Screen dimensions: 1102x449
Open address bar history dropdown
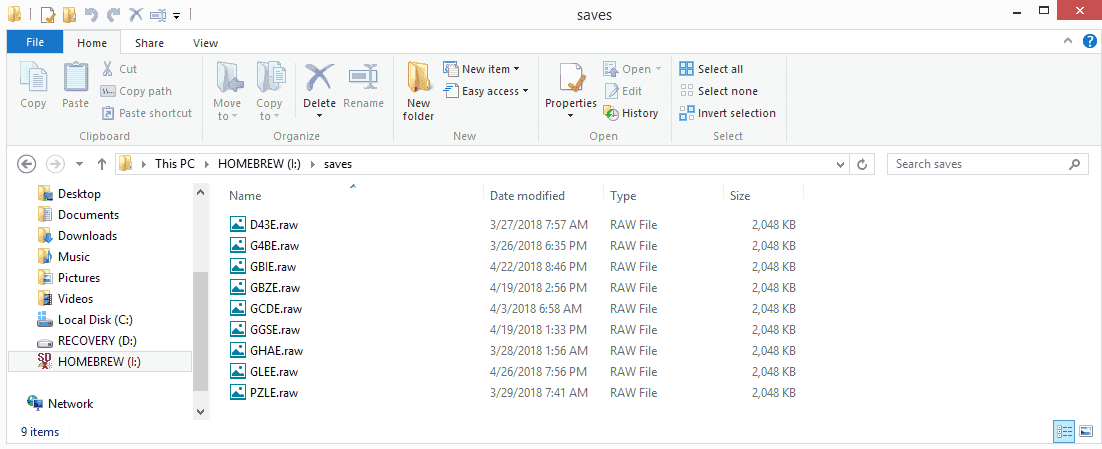(x=840, y=164)
